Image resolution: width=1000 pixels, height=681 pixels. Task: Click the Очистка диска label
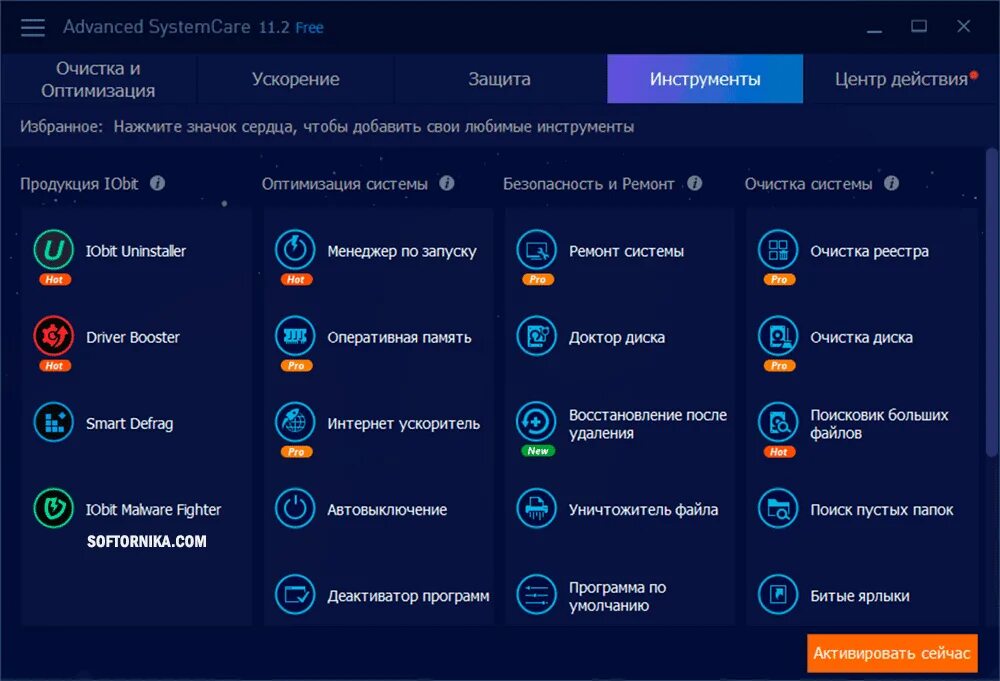pos(861,337)
